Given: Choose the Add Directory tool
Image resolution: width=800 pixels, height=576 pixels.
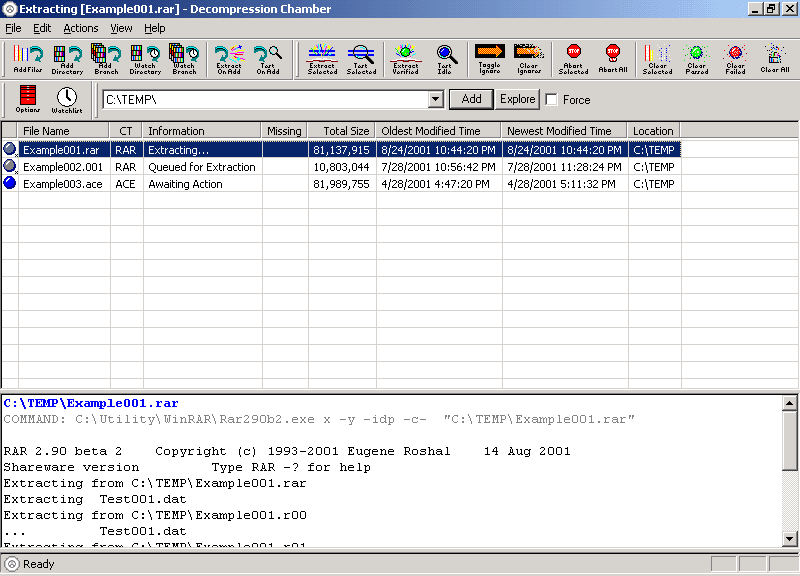Looking at the screenshot, I should [x=67, y=59].
